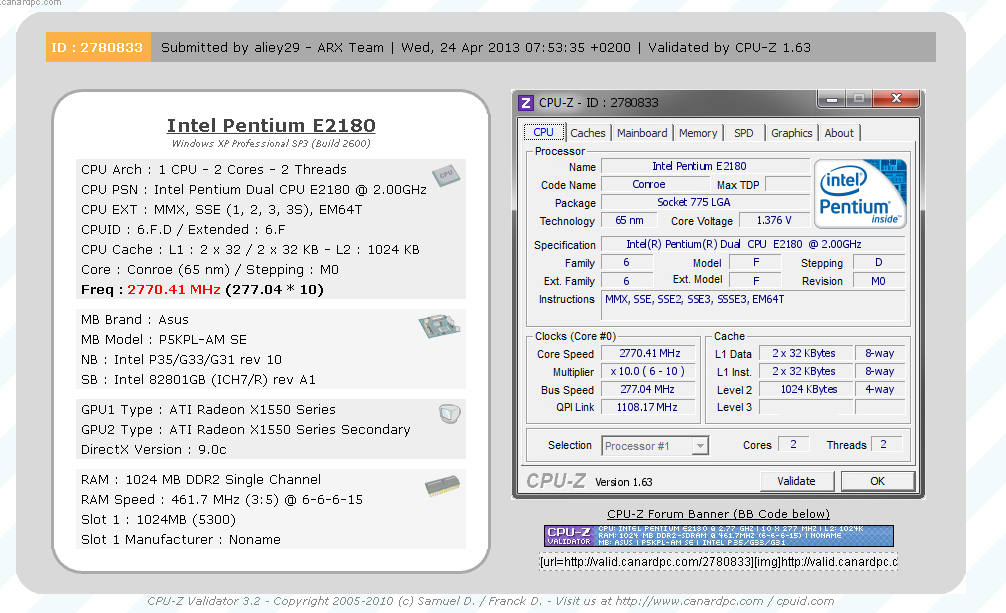The image size is (1006, 613).
Task: Click the Core Voltage value 1.376 V
Action: 774,220
